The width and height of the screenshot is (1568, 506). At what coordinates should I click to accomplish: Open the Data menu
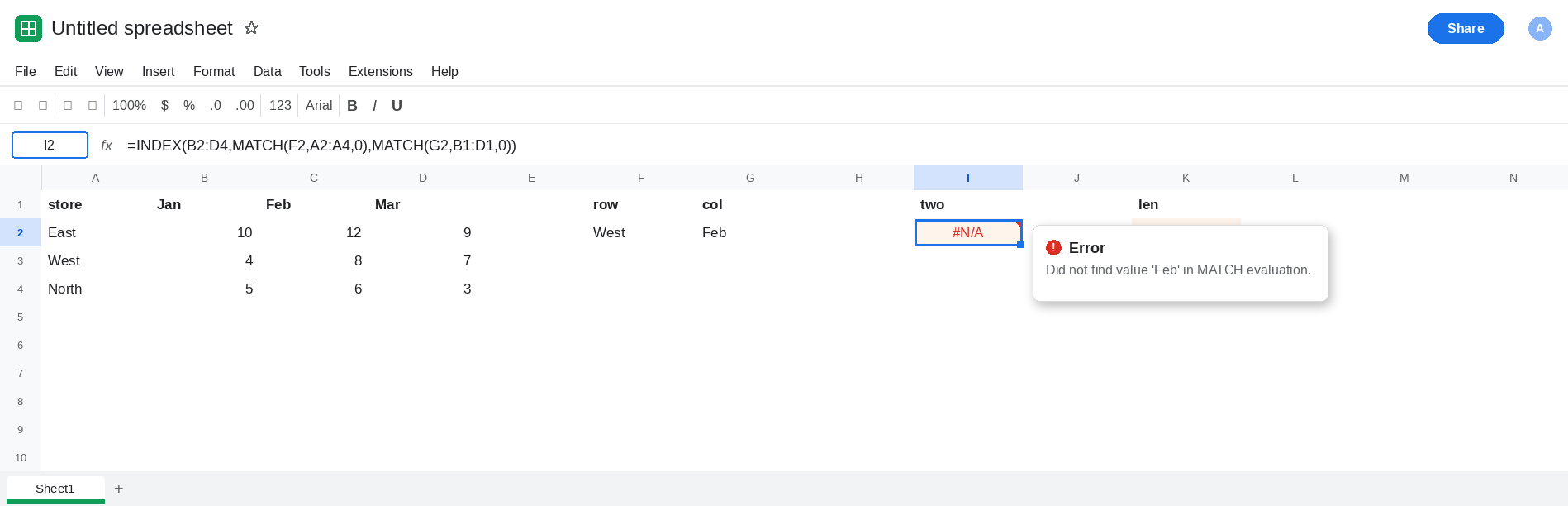(x=267, y=71)
